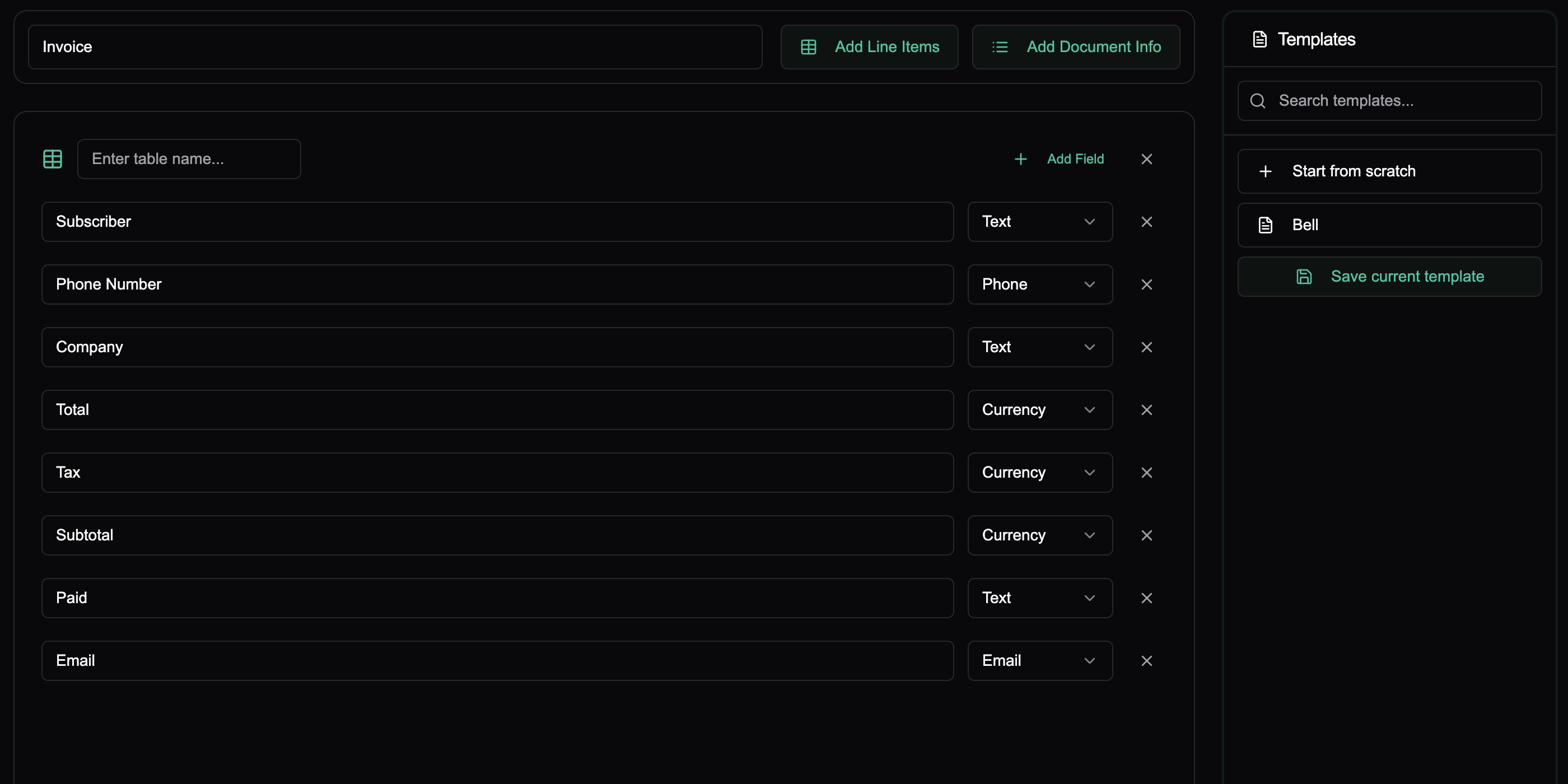Delete the Phone Number field
The width and height of the screenshot is (1568, 784).
pyautogui.click(x=1146, y=284)
